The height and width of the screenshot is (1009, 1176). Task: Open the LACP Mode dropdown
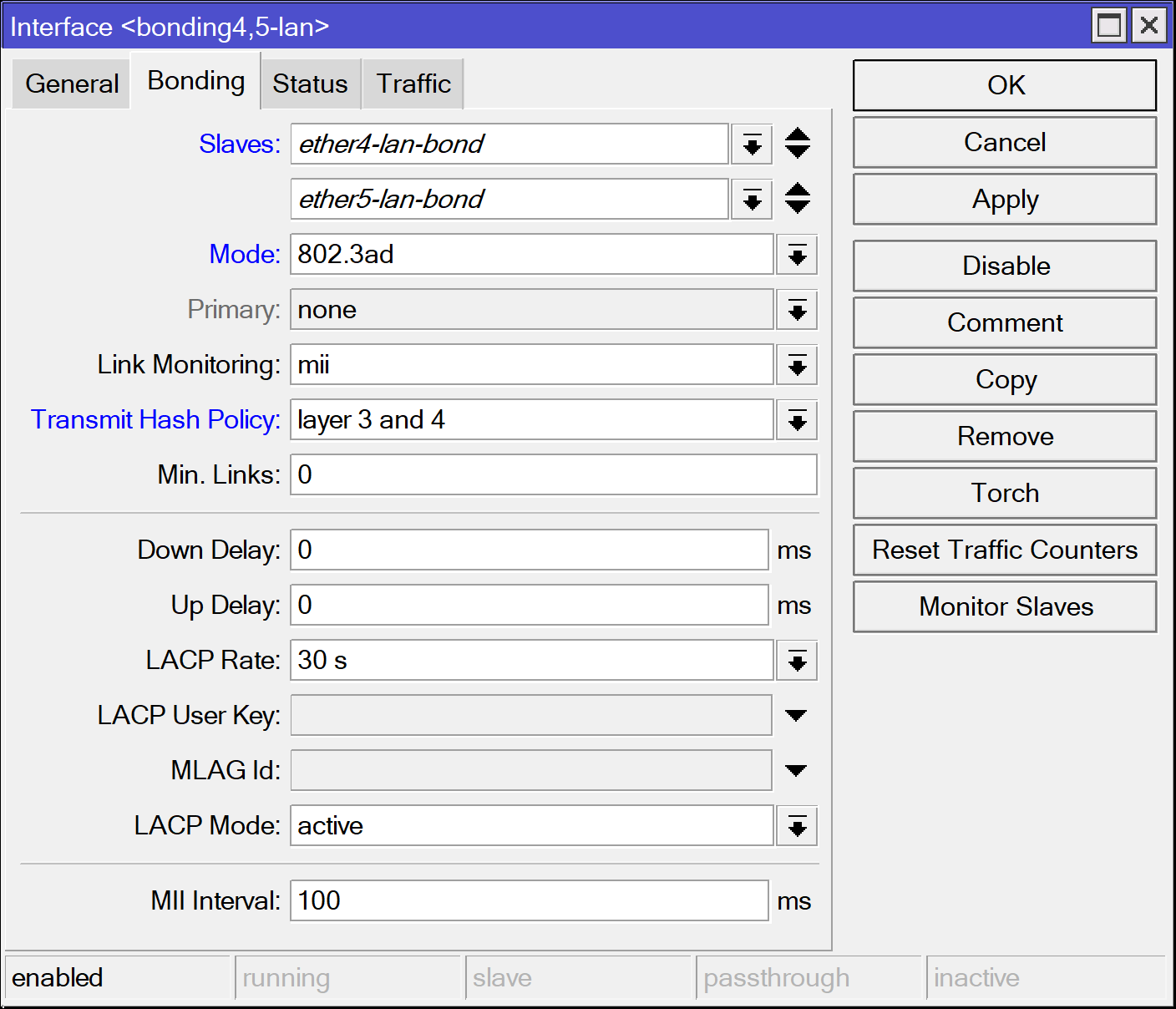click(x=797, y=826)
